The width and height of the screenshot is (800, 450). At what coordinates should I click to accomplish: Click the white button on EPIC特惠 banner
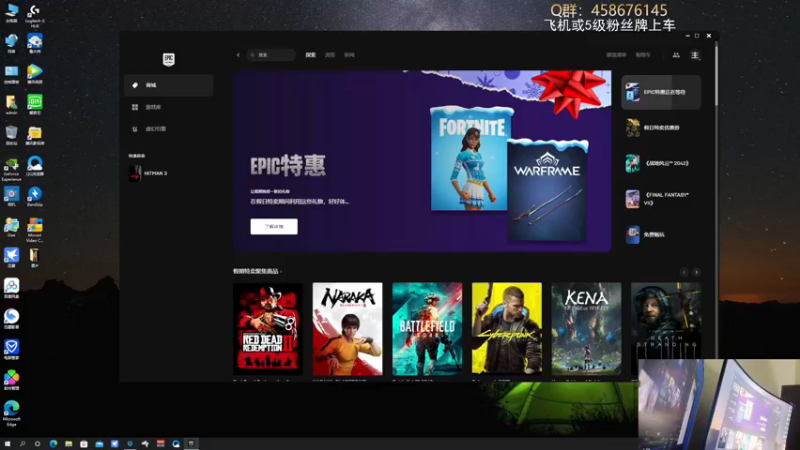[x=274, y=227]
